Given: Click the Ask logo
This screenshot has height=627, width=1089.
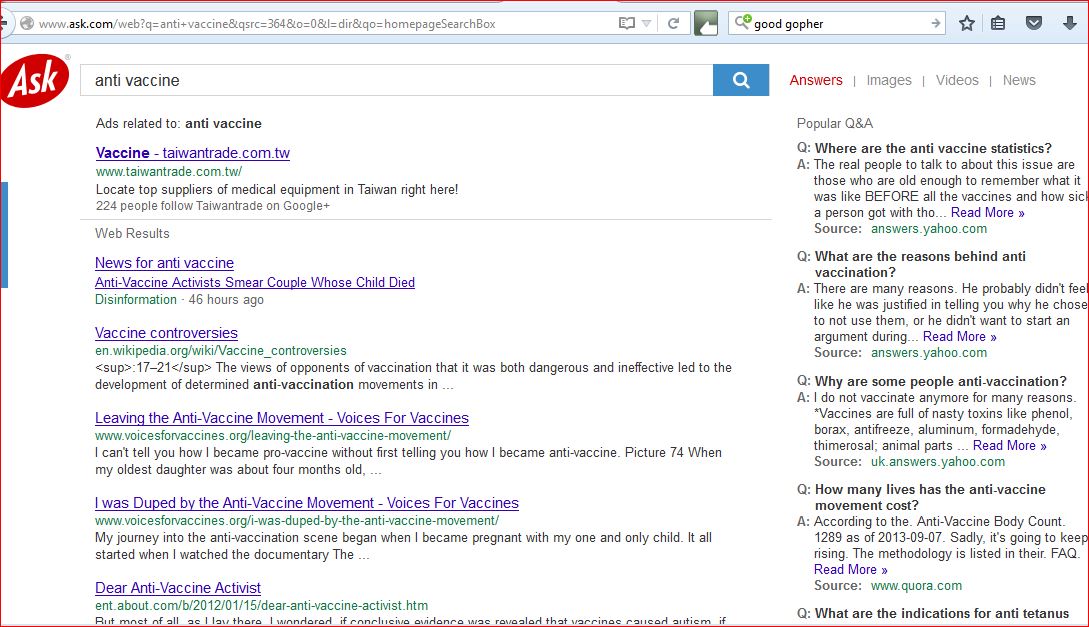Looking at the screenshot, I should point(35,81).
